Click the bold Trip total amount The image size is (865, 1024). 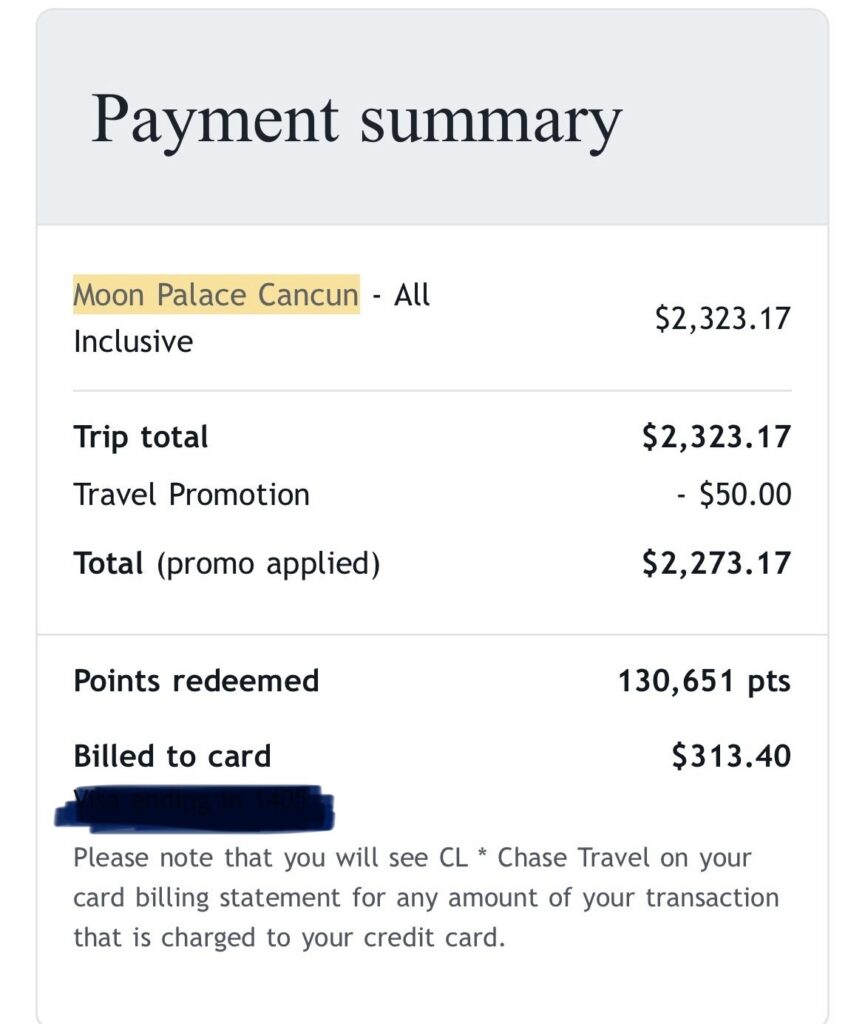tap(716, 437)
